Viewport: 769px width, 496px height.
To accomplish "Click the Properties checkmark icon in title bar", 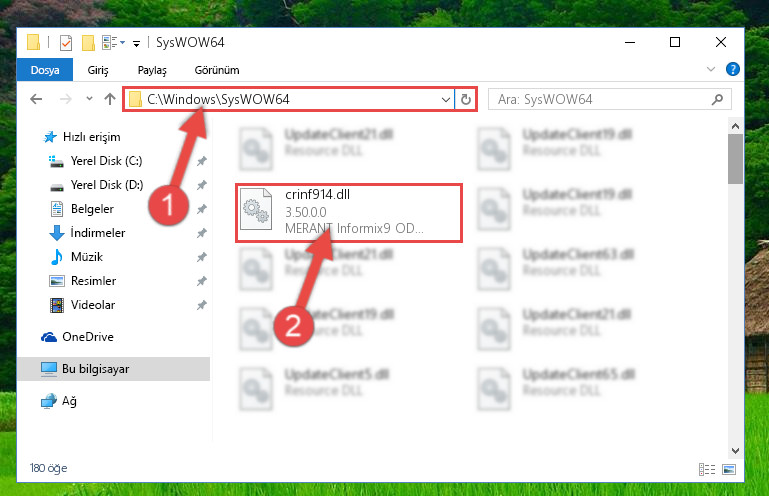I will point(66,43).
